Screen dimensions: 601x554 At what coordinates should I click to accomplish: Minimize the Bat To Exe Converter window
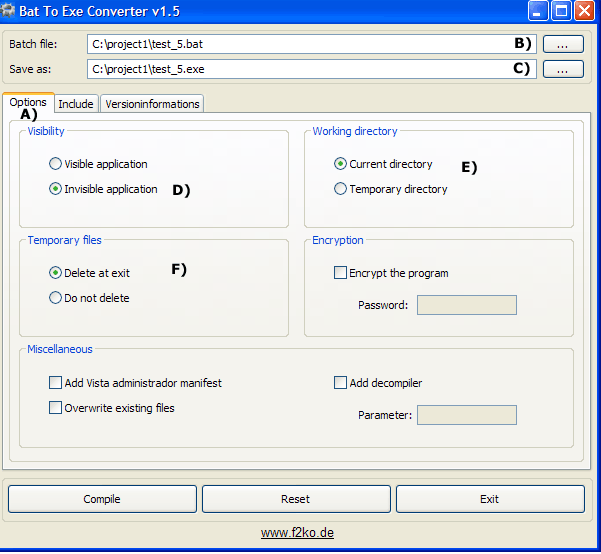coord(538,10)
